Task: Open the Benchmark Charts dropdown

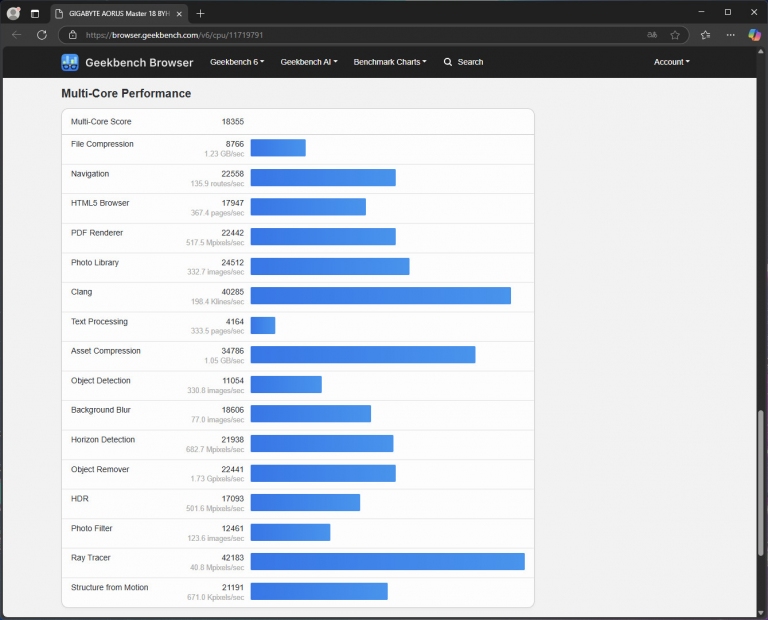Action: coord(390,62)
